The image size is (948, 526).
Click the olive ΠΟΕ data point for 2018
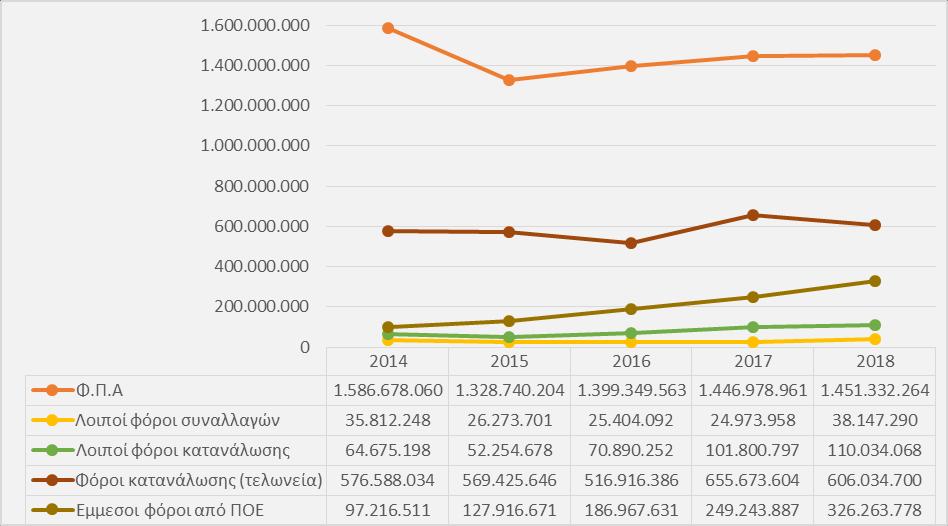click(875, 281)
